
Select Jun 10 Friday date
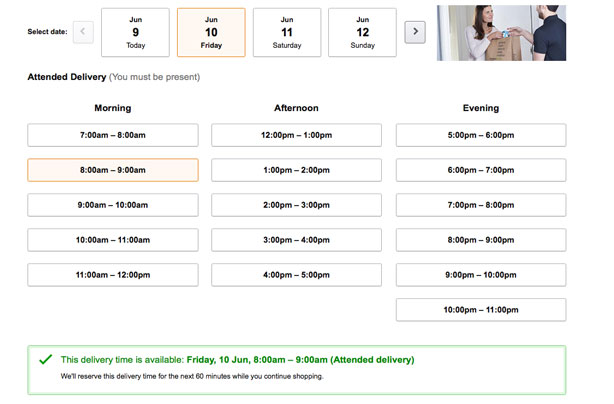point(211,32)
